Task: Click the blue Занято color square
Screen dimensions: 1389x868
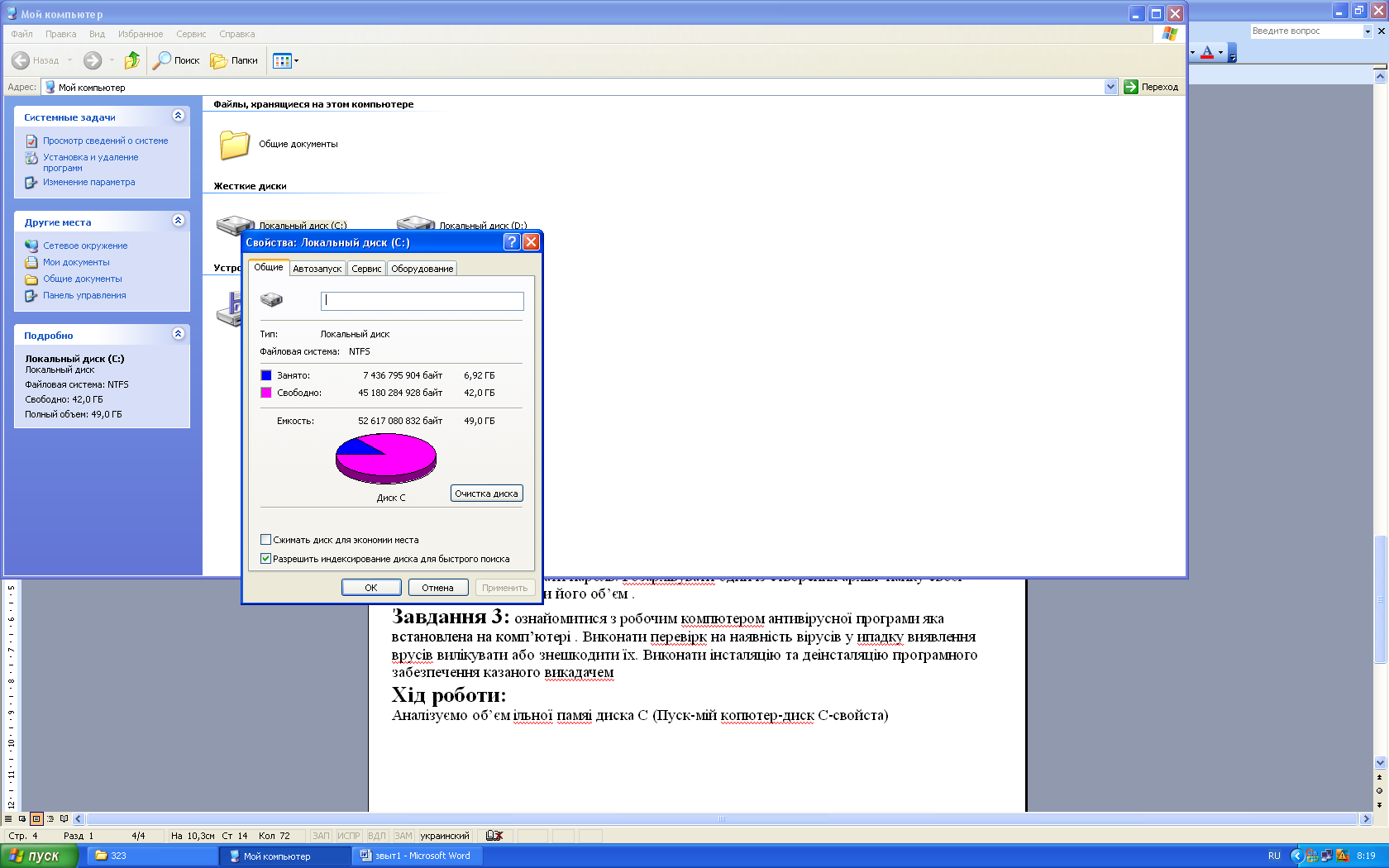Action: coord(266,375)
